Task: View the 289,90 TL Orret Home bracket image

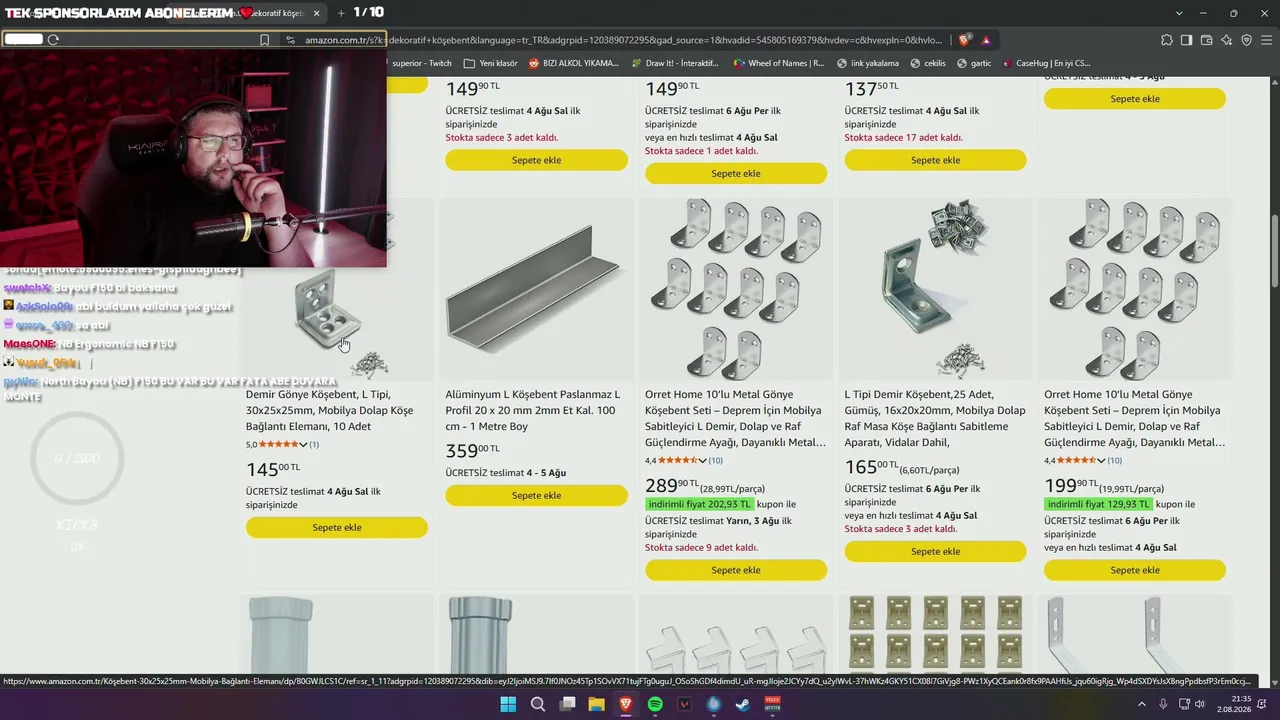Action: pyautogui.click(x=736, y=288)
